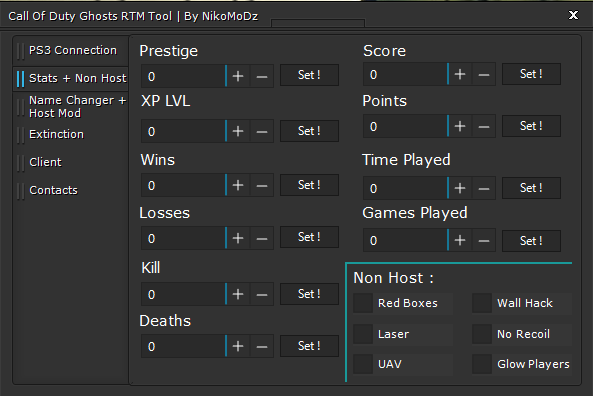Screen dimensions: 593x396
Task: Decrement the Score value with minus
Action: coord(484,75)
